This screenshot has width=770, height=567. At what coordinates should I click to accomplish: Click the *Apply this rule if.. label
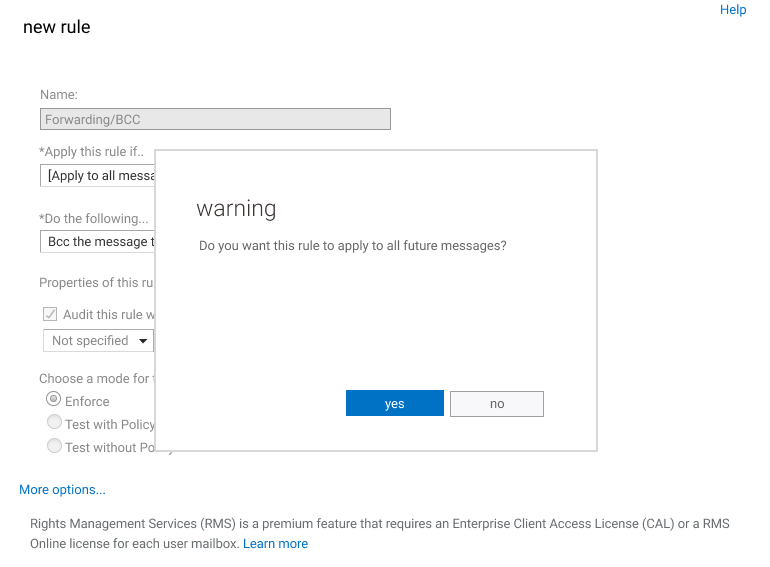[x=91, y=152]
